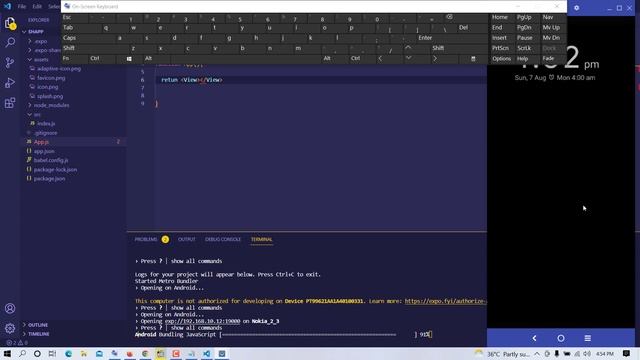The image size is (640, 360).
Task: Toggle the Caps key on the on-screen keyboard
Action: pyautogui.click(x=82, y=38)
